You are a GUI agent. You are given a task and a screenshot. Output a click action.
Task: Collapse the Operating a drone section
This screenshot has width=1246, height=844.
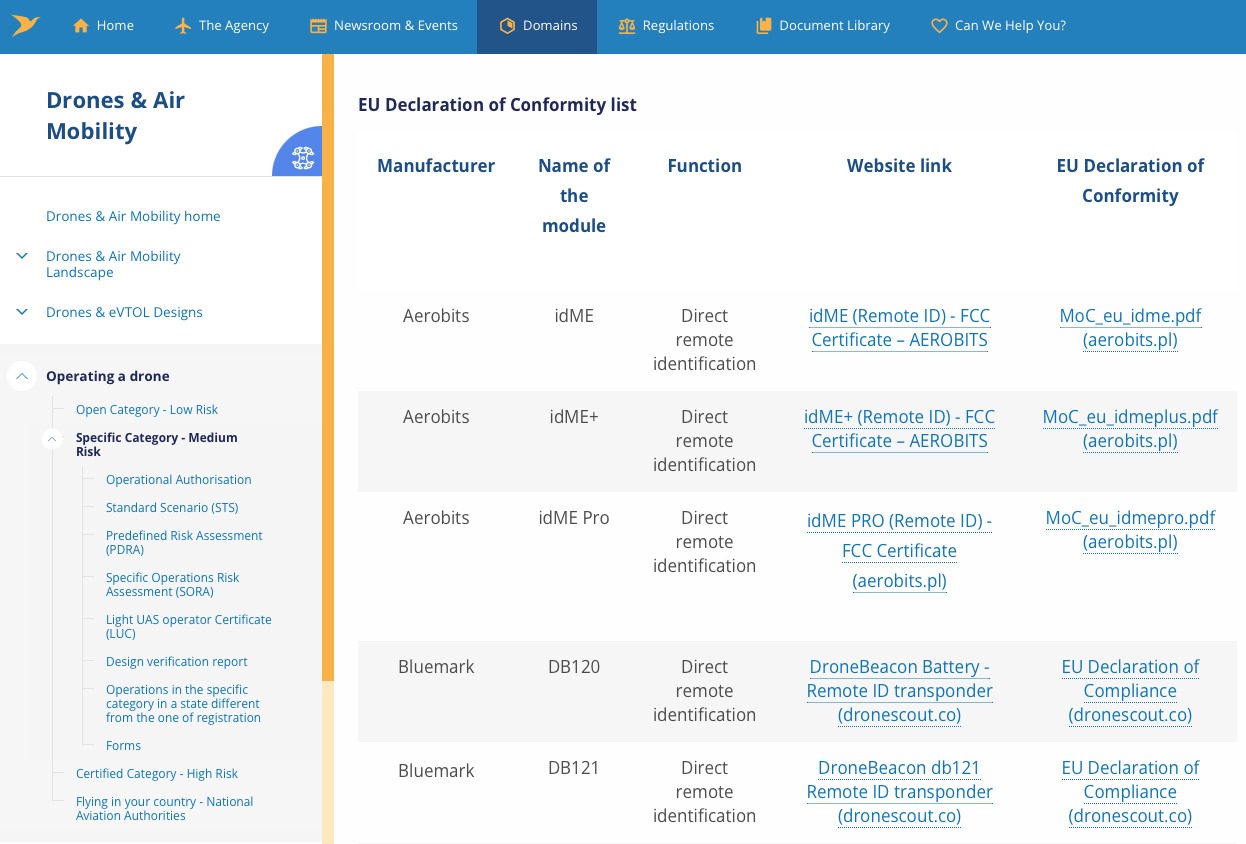point(22,376)
